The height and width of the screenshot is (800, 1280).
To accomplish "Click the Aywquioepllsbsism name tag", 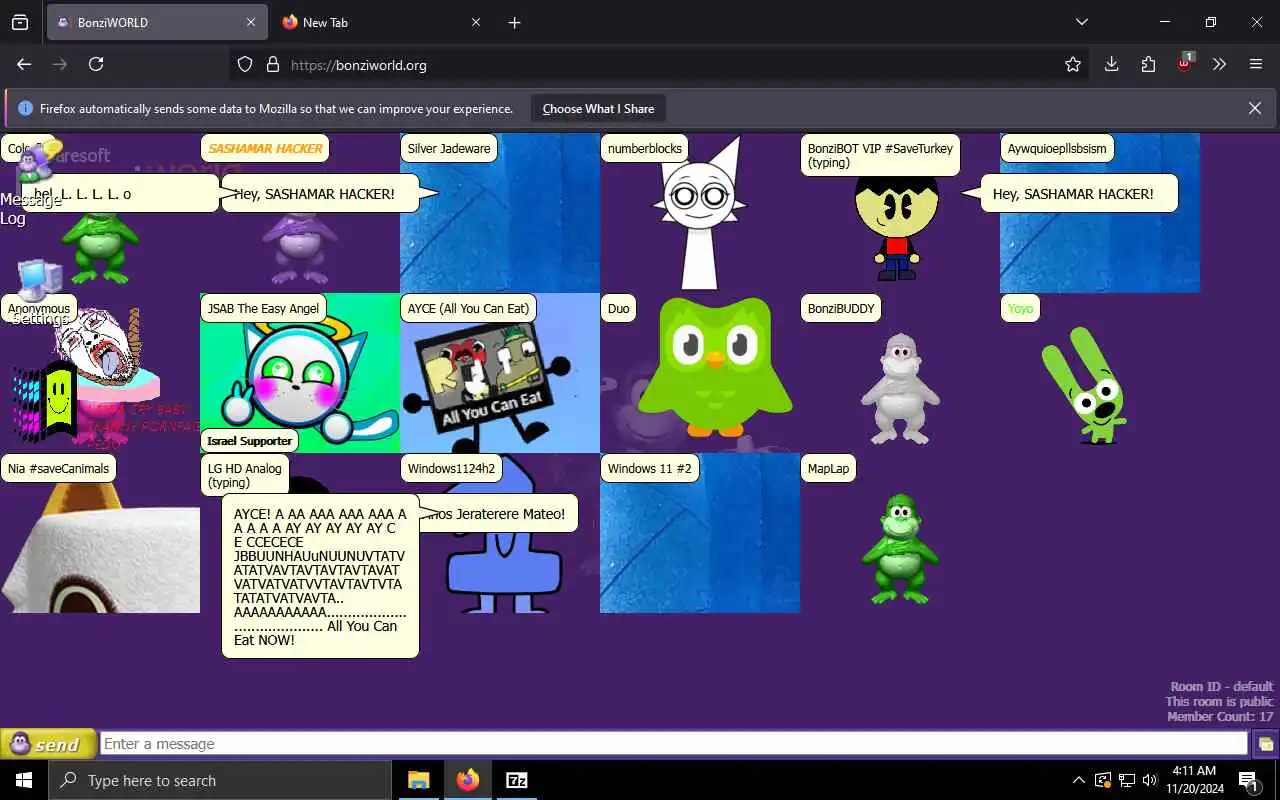I will click(1057, 148).
